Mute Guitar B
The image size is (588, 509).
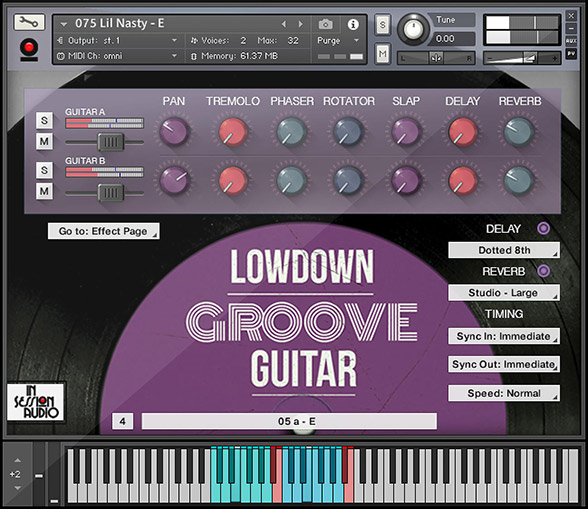pyautogui.click(x=44, y=191)
